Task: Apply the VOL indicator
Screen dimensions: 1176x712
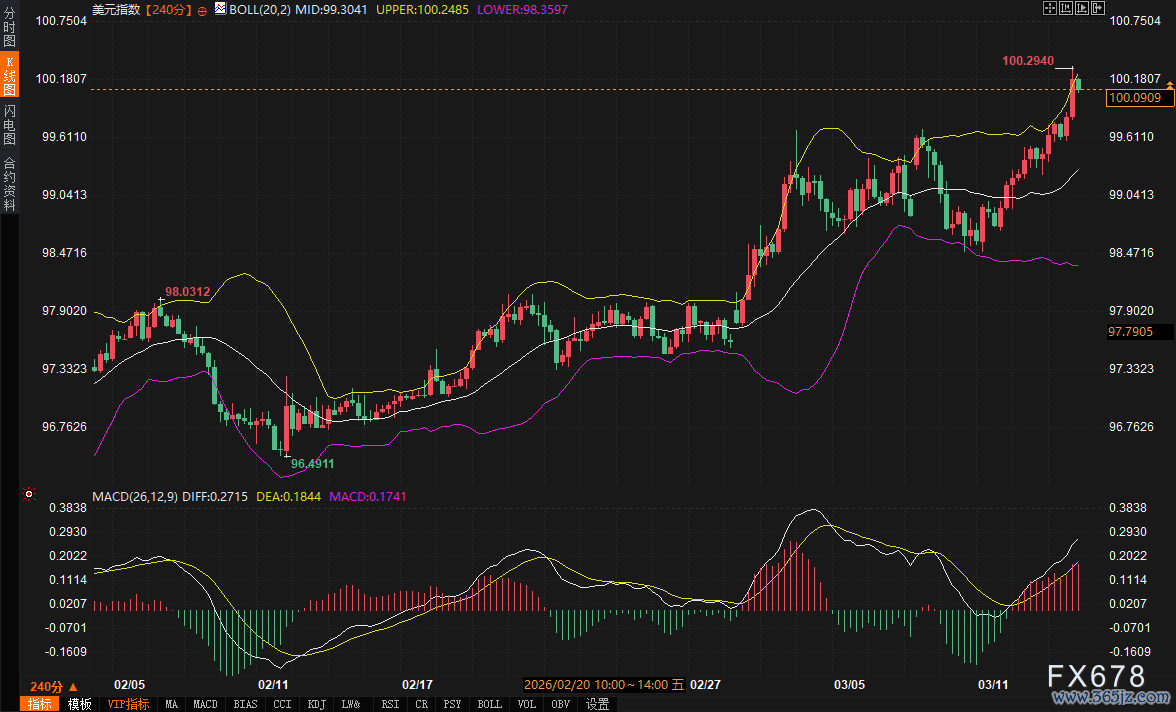Action: coord(527,704)
